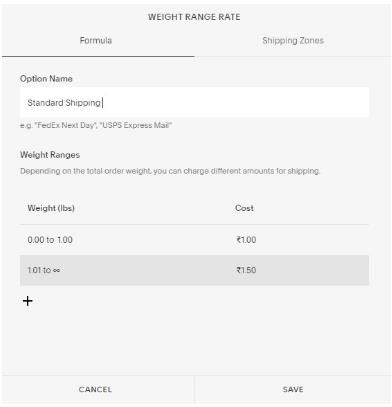Viewport: 392px width, 407px height.
Task: Click the infinity symbol in second range
Action: pos(56,270)
